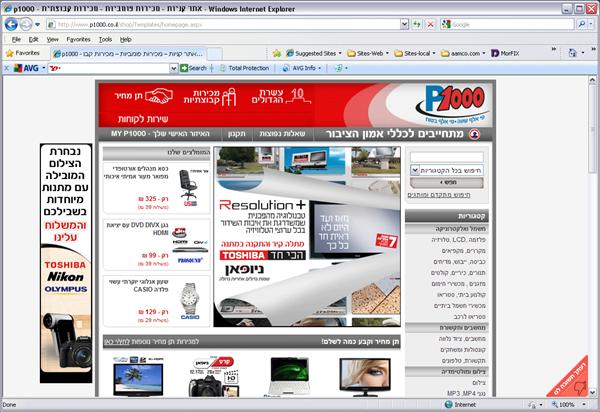The image size is (600, 412).
Task: Click the red Stop loading icon
Action: click(430, 24)
